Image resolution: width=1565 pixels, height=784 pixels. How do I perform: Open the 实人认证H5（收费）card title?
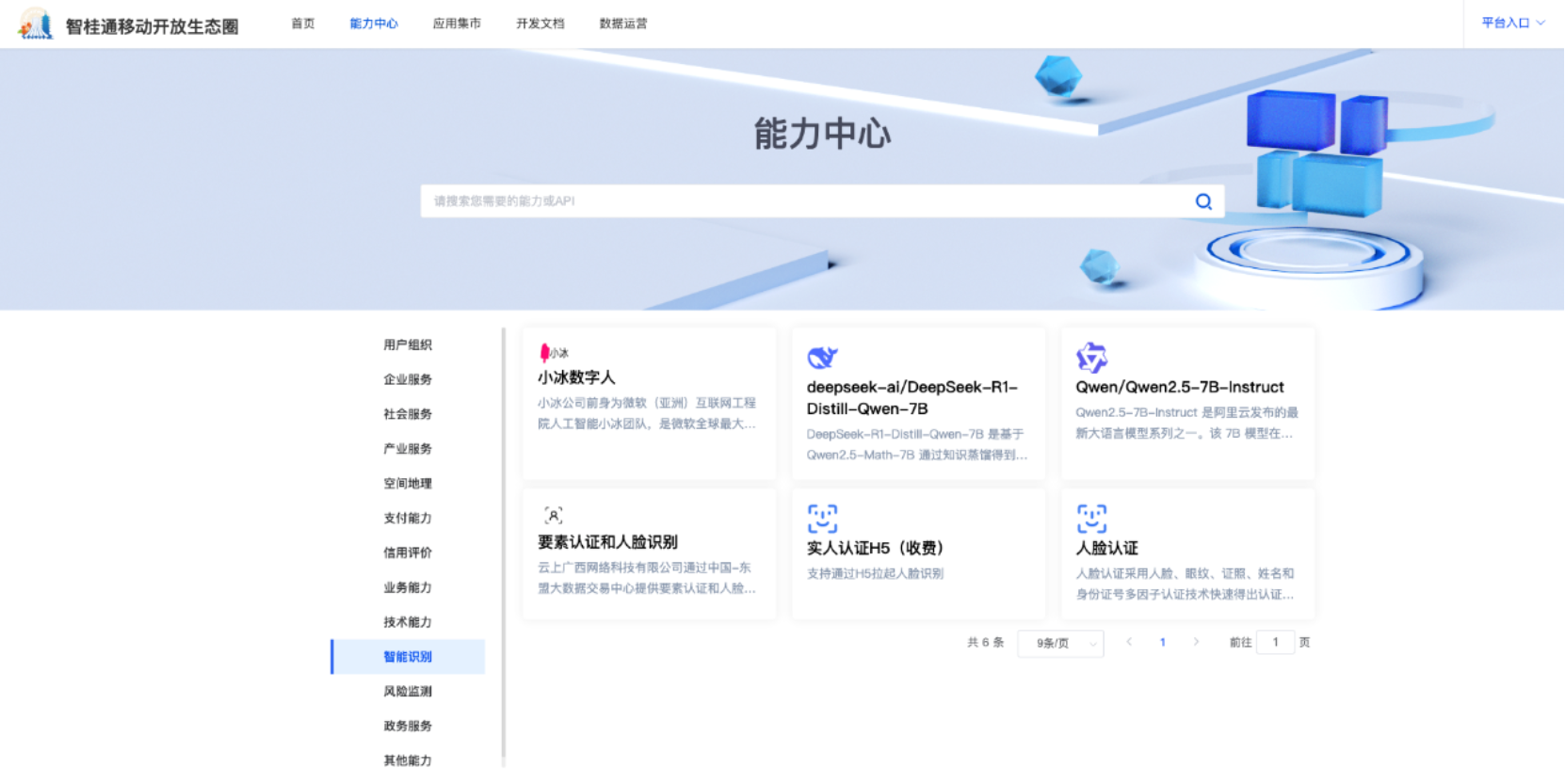tap(876, 548)
